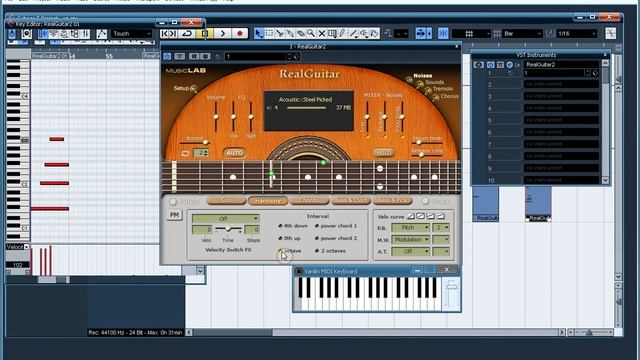Viewport: 640px width, 360px height.
Task: Toggle the HOLD button in RealGuitar
Action: 383,153
